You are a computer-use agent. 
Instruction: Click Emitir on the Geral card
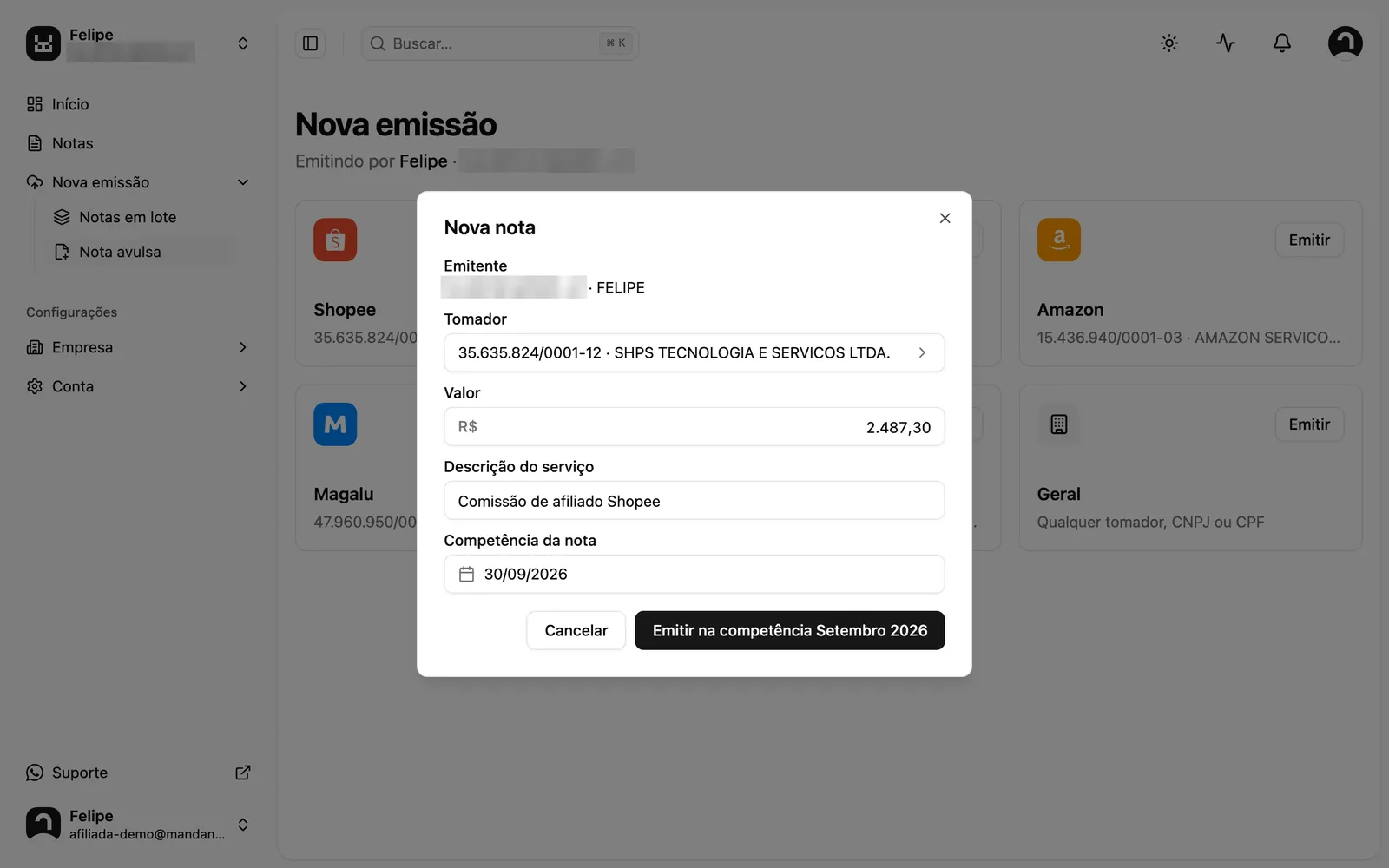click(1309, 424)
